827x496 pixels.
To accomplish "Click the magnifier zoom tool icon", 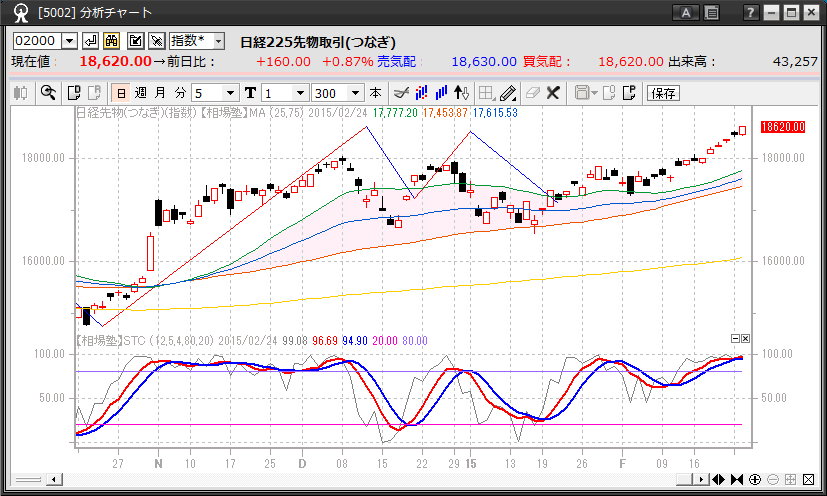I will [x=47, y=93].
